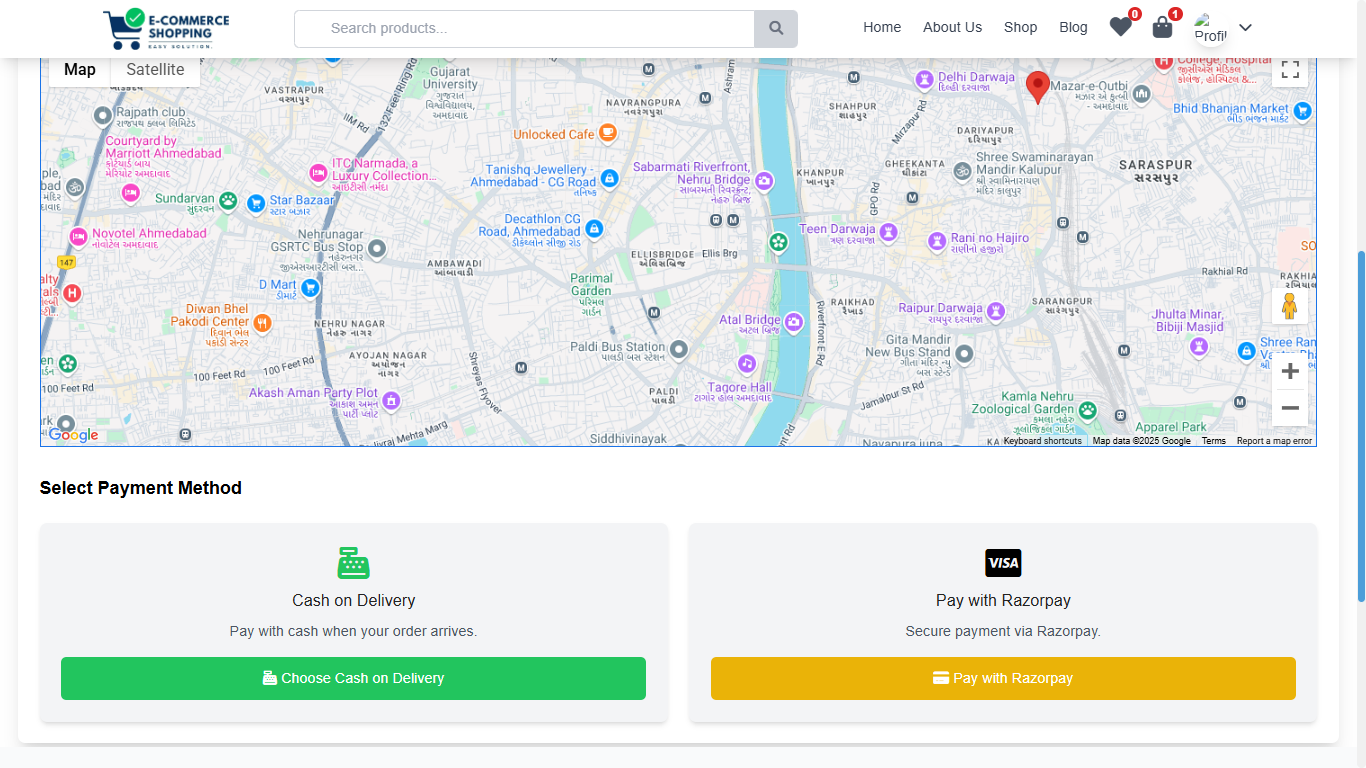Click Sundarvan park marker
This screenshot has height=768, width=1366.
pos(228,200)
